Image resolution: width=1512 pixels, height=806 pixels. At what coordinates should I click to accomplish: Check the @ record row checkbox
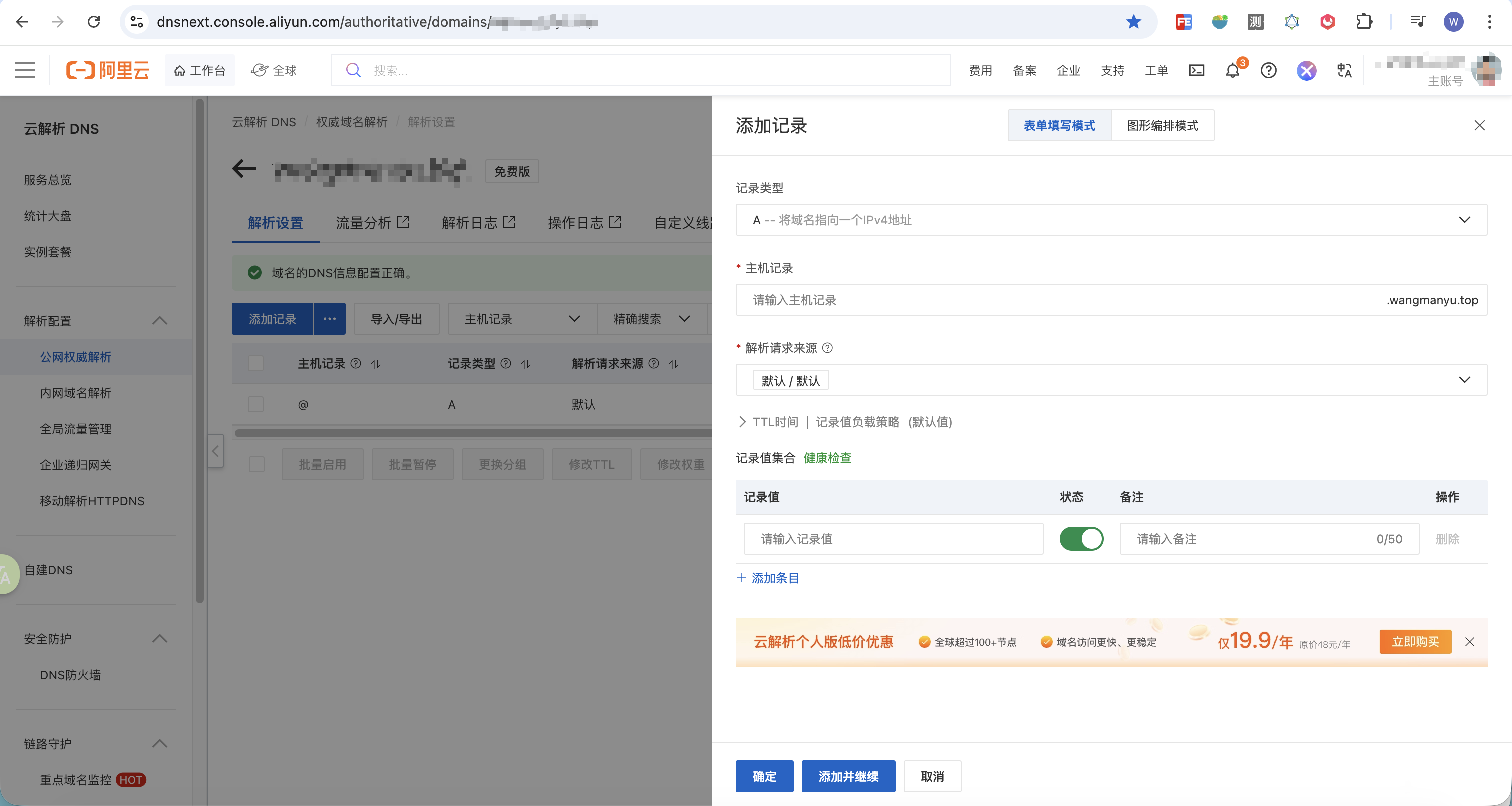256,404
